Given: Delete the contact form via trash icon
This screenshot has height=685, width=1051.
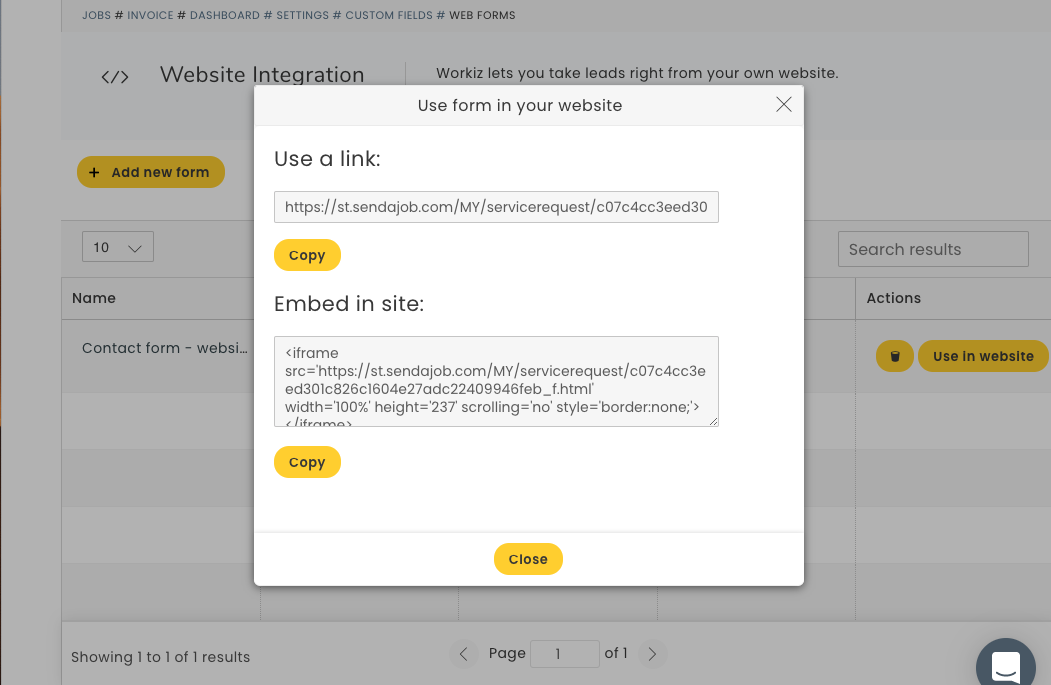Looking at the screenshot, I should coord(894,356).
